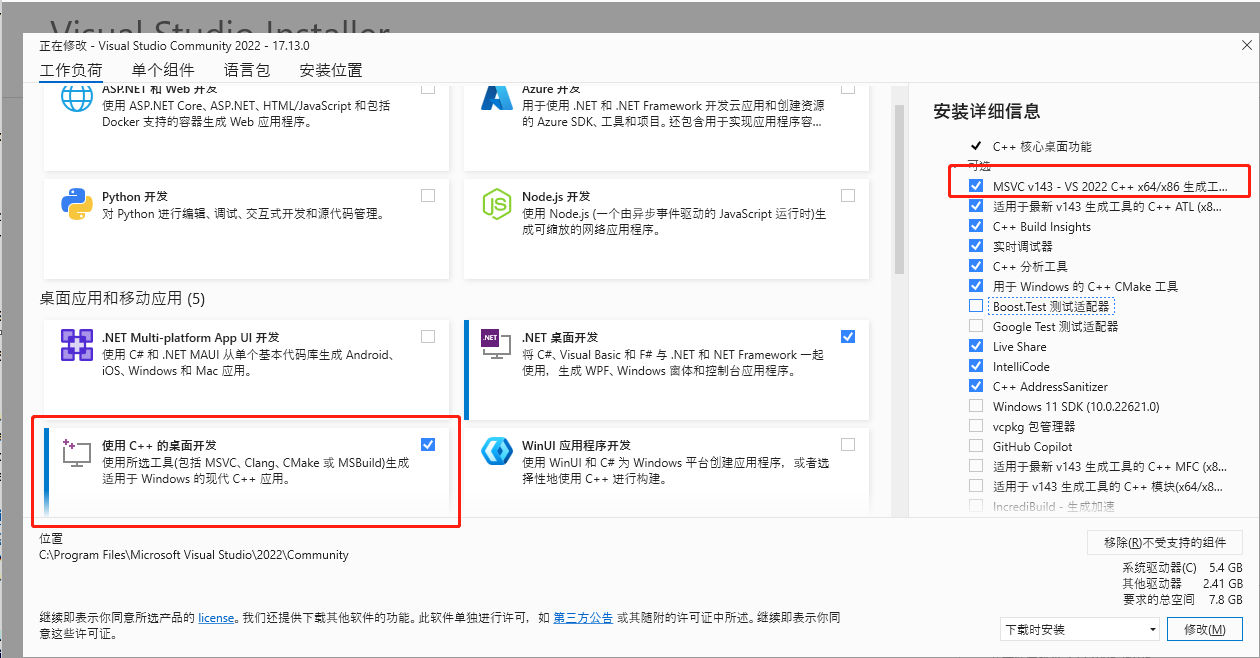
Task: Switch to the 安装位置 tab
Action: (331, 70)
